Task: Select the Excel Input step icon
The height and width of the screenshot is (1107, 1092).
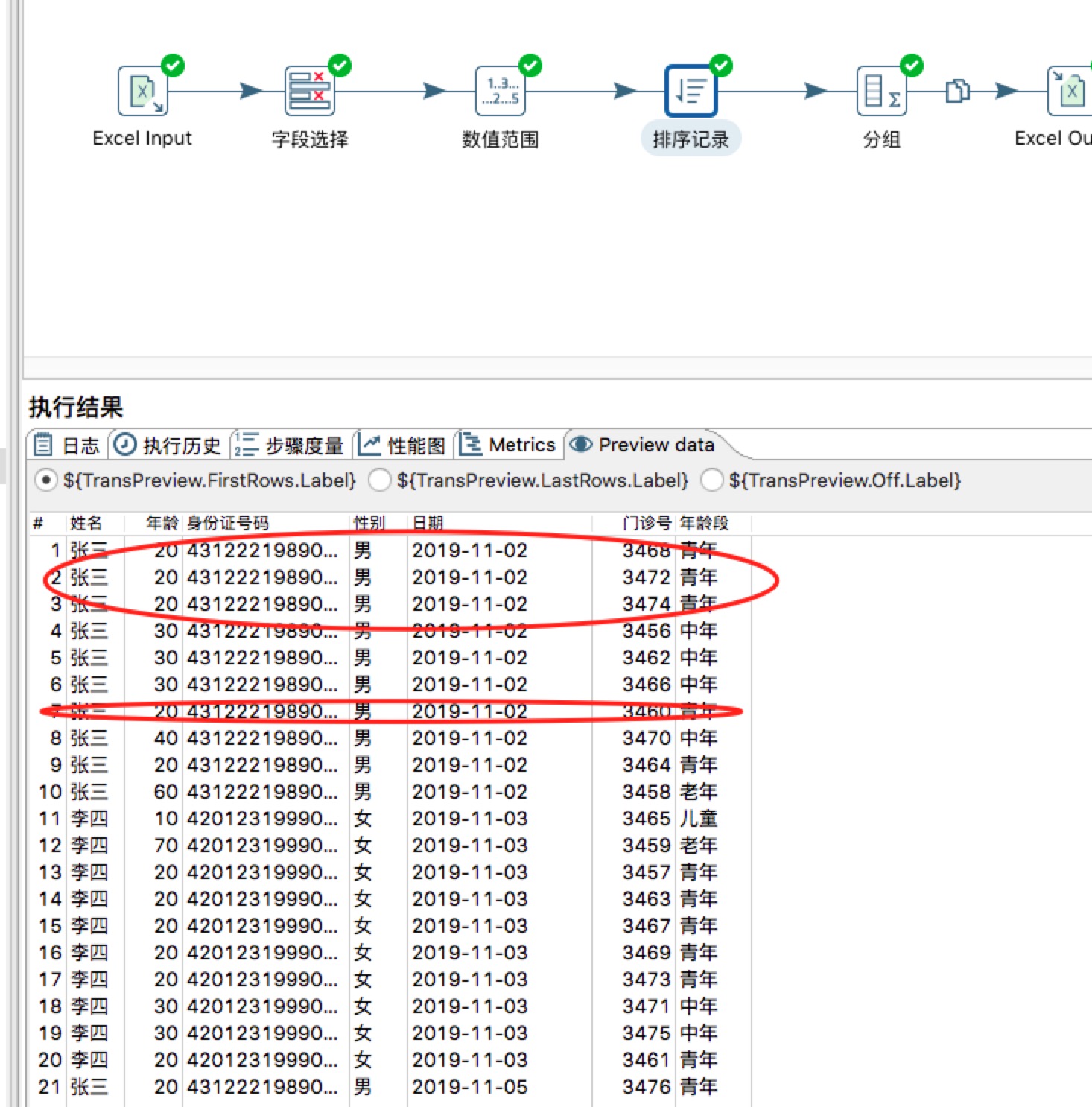Action: coord(142,91)
